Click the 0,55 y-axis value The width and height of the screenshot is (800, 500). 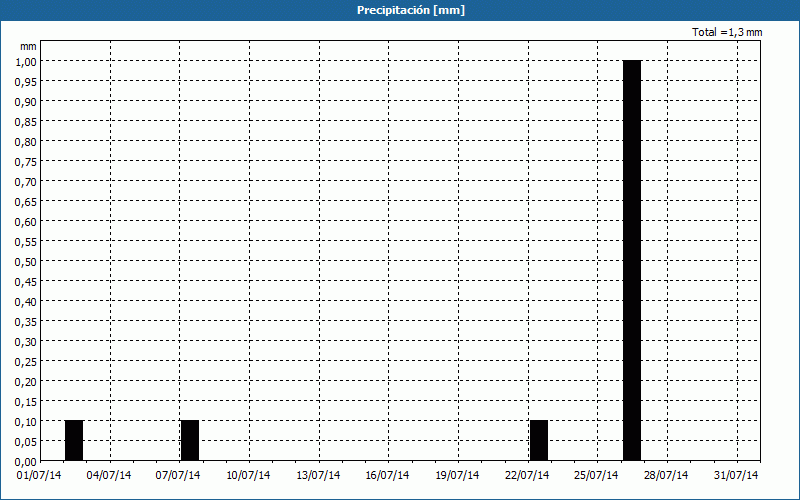26,241
